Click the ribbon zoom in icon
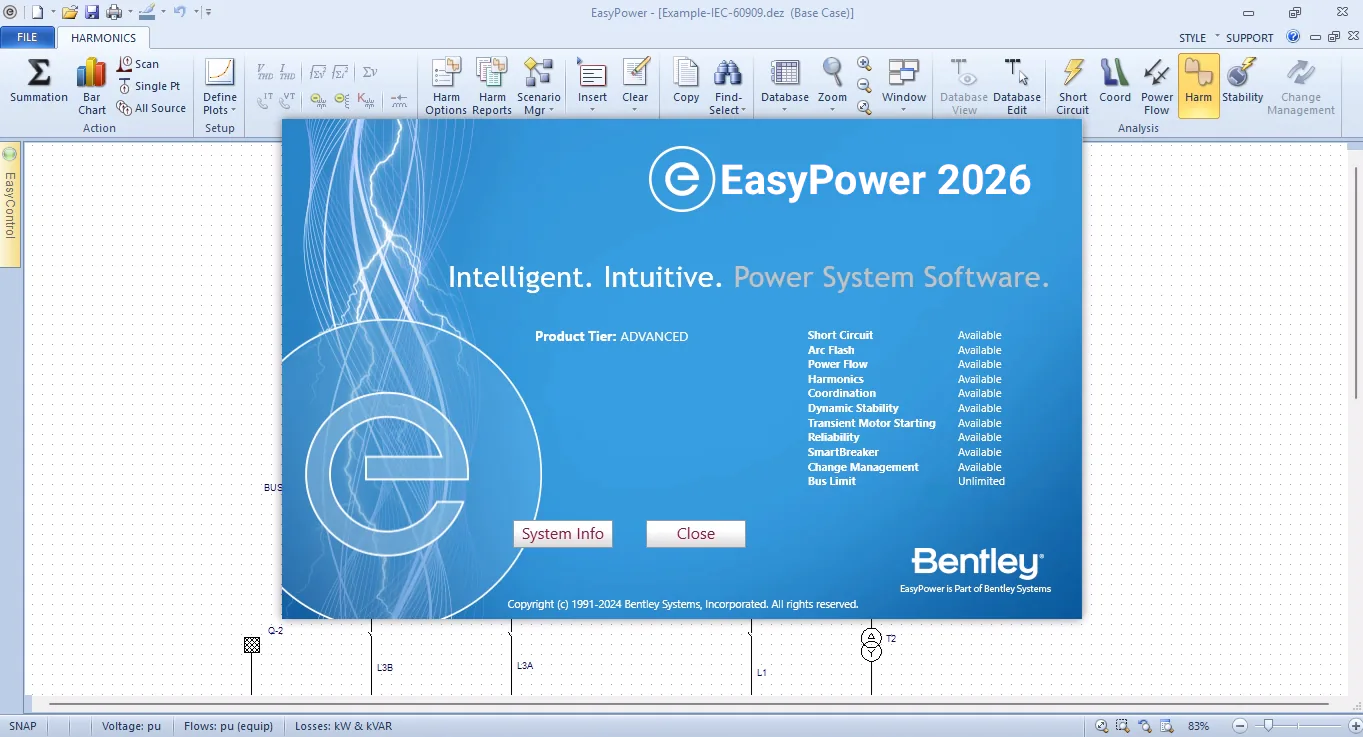Image resolution: width=1363 pixels, height=737 pixels. [865, 64]
